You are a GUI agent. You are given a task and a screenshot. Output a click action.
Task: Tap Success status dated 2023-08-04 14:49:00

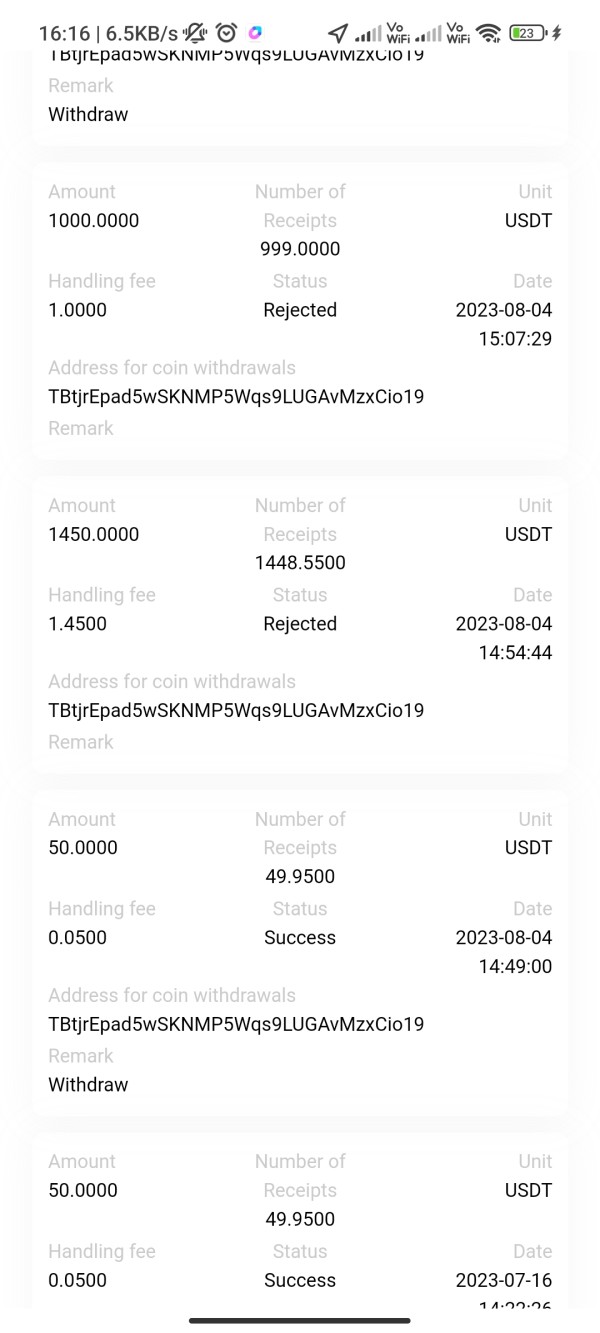pos(300,938)
